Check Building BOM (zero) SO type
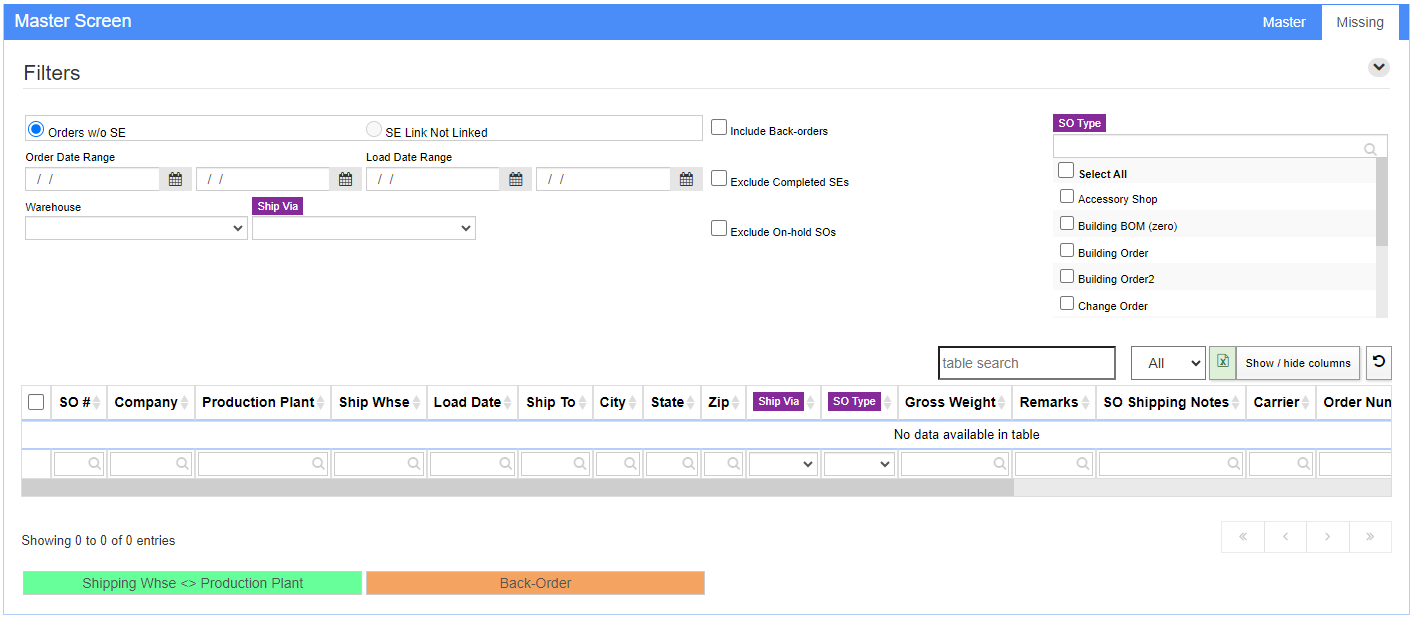Image resolution: width=1413 pixels, height=618 pixels. [x=1067, y=224]
